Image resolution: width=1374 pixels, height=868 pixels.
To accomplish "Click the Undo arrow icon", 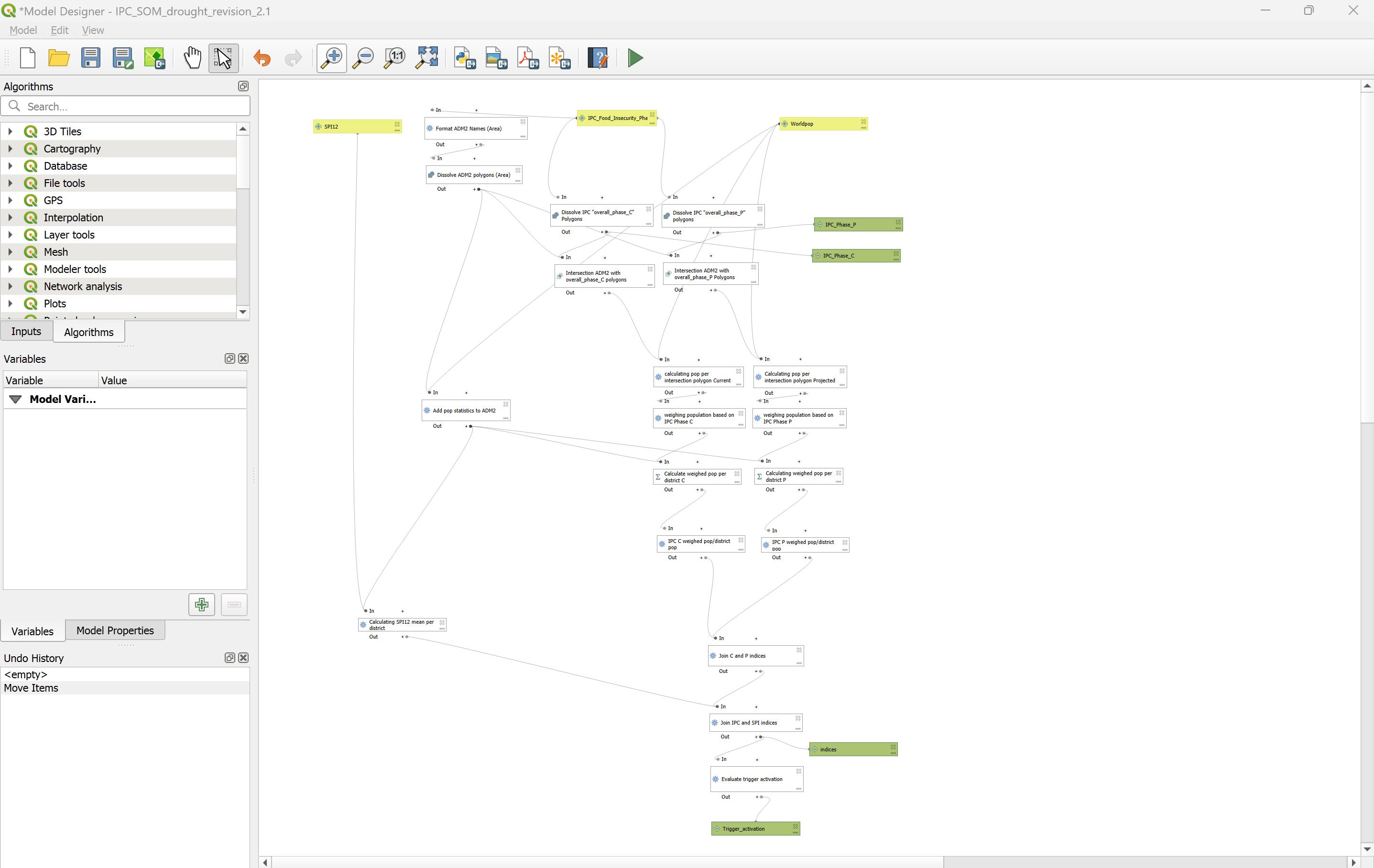I will click(x=262, y=58).
